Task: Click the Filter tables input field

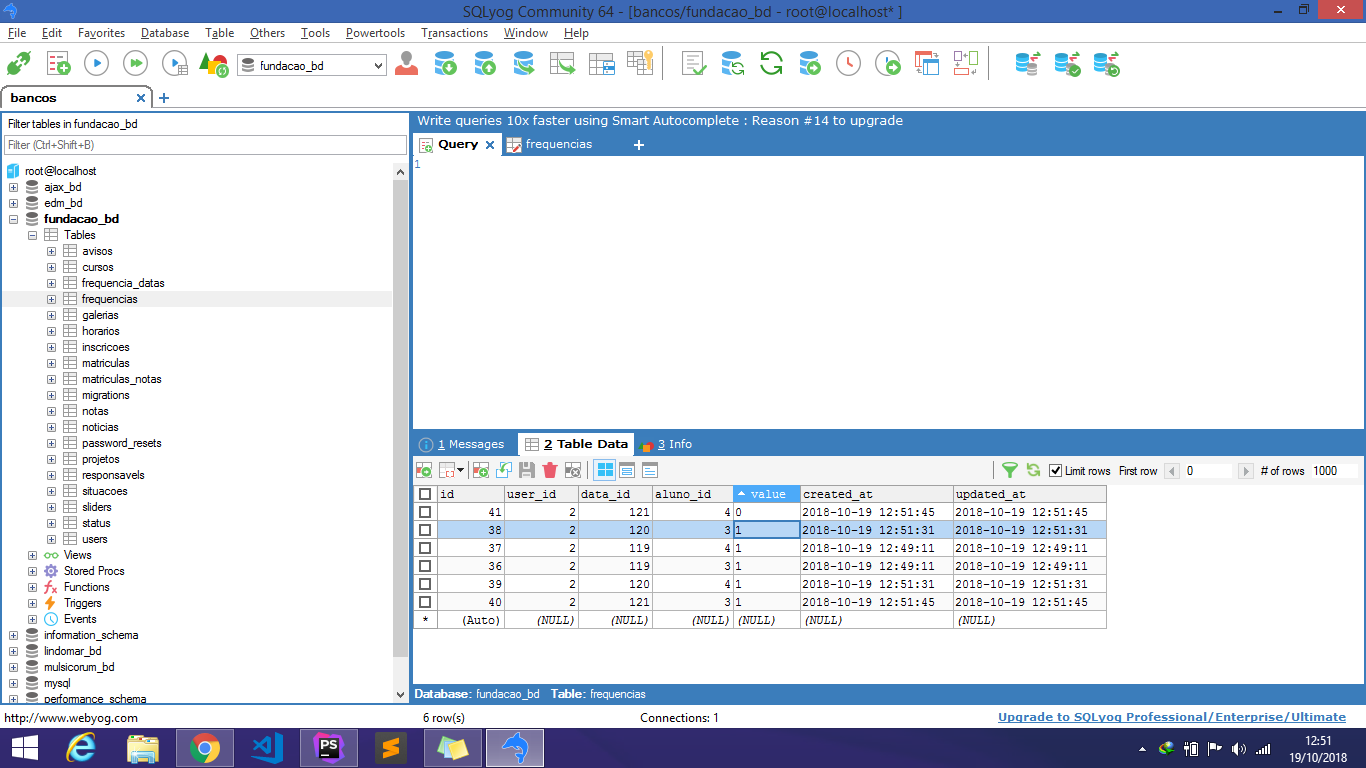Action: [x=205, y=145]
